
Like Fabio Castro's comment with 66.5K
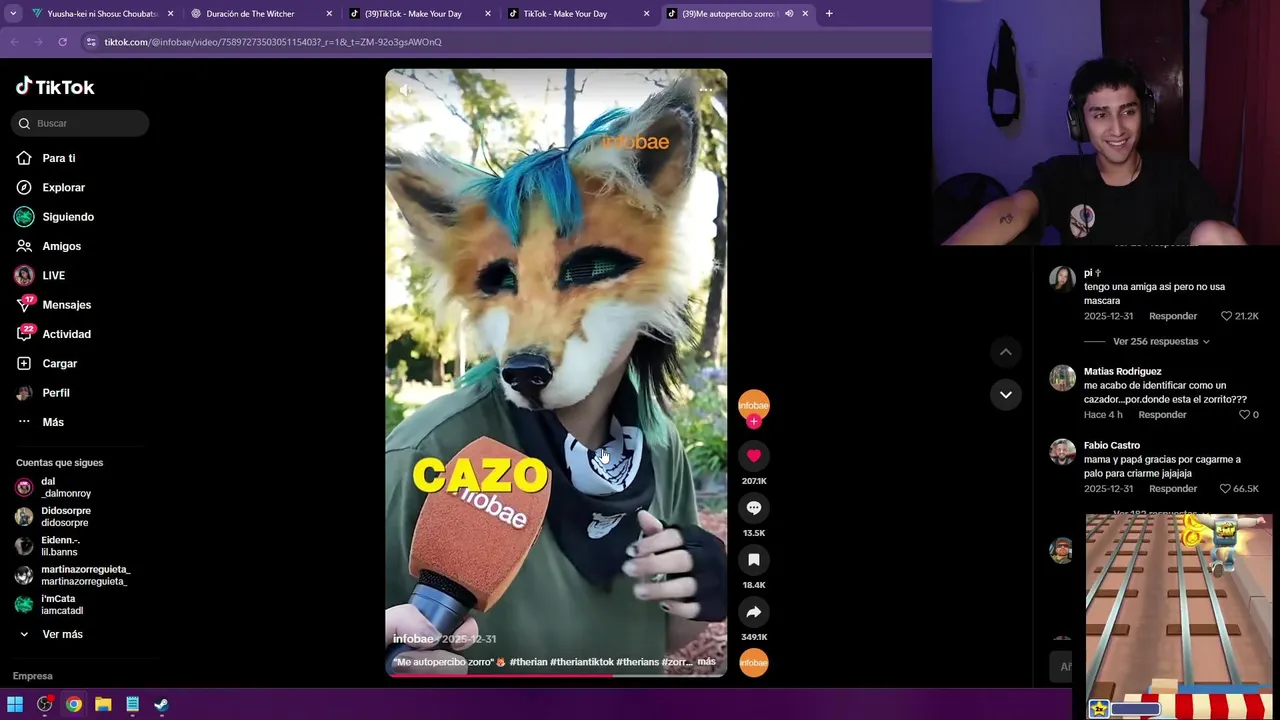point(1227,489)
